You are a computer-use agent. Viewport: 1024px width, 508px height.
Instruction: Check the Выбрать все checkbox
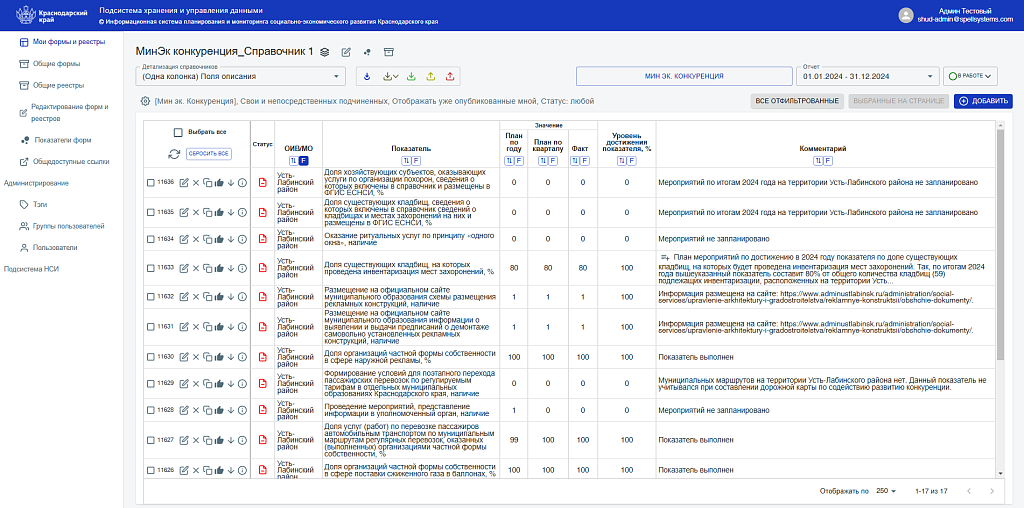click(x=178, y=132)
